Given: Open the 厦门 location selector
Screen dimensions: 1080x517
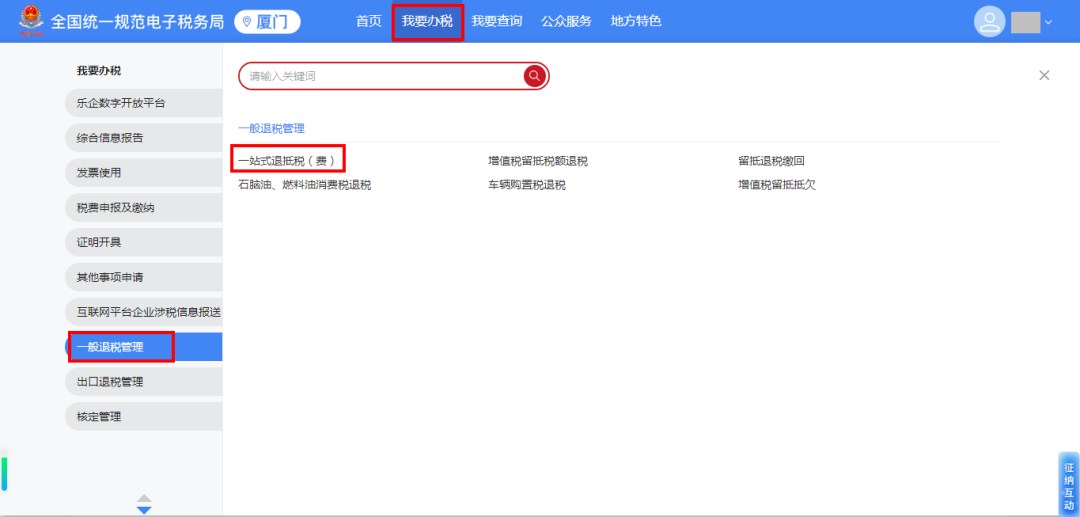Looking at the screenshot, I should [267, 22].
